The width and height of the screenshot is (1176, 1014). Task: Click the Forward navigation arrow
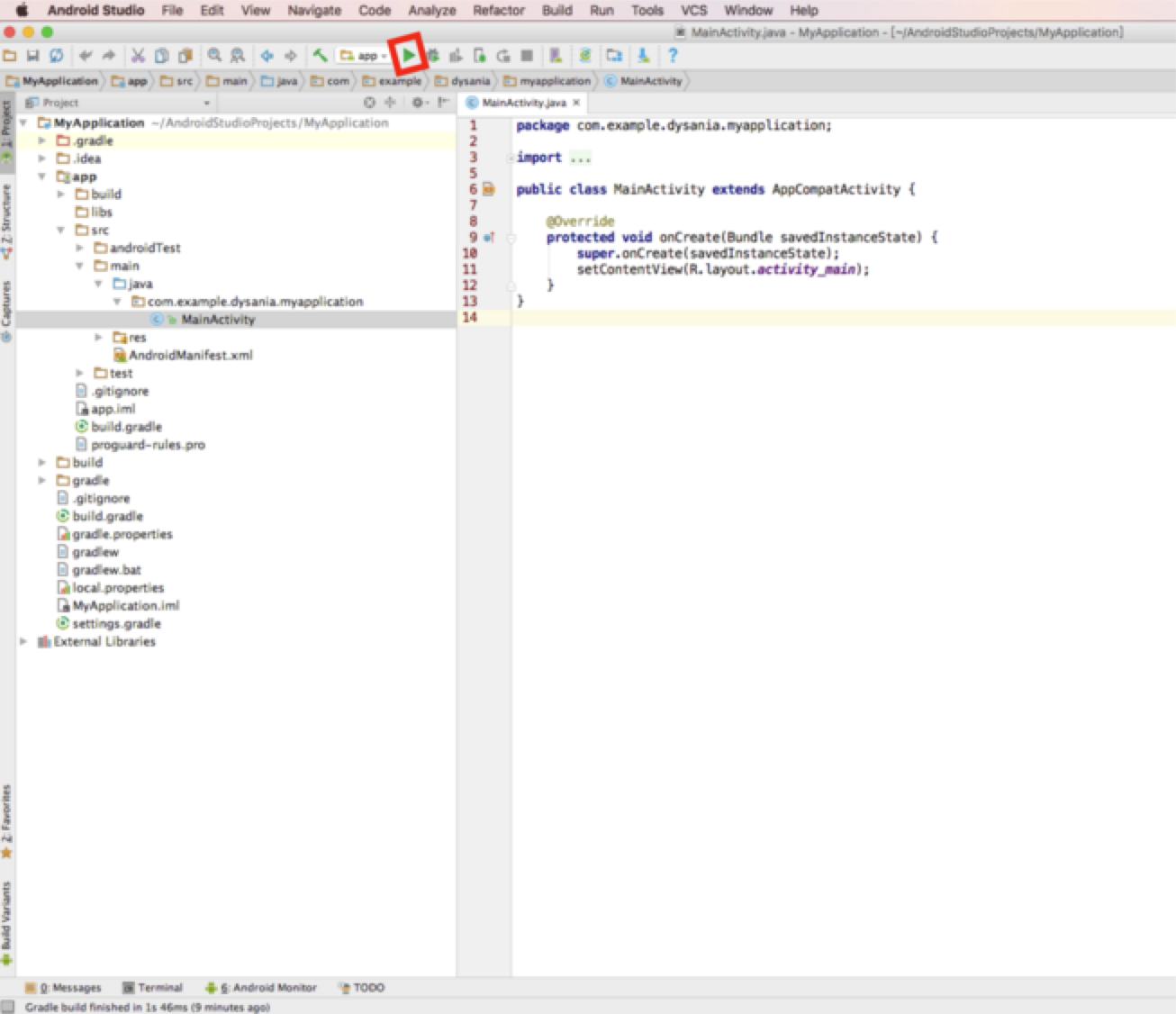point(291,56)
